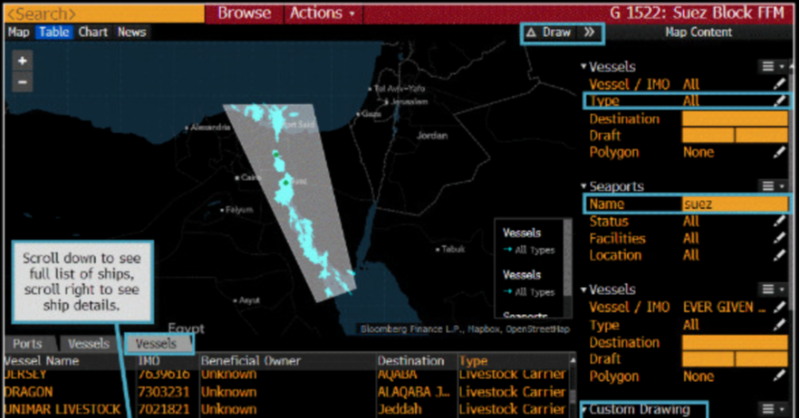This screenshot has width=800, height=418.
Task: Switch to the Chart tab
Action: click(x=93, y=32)
